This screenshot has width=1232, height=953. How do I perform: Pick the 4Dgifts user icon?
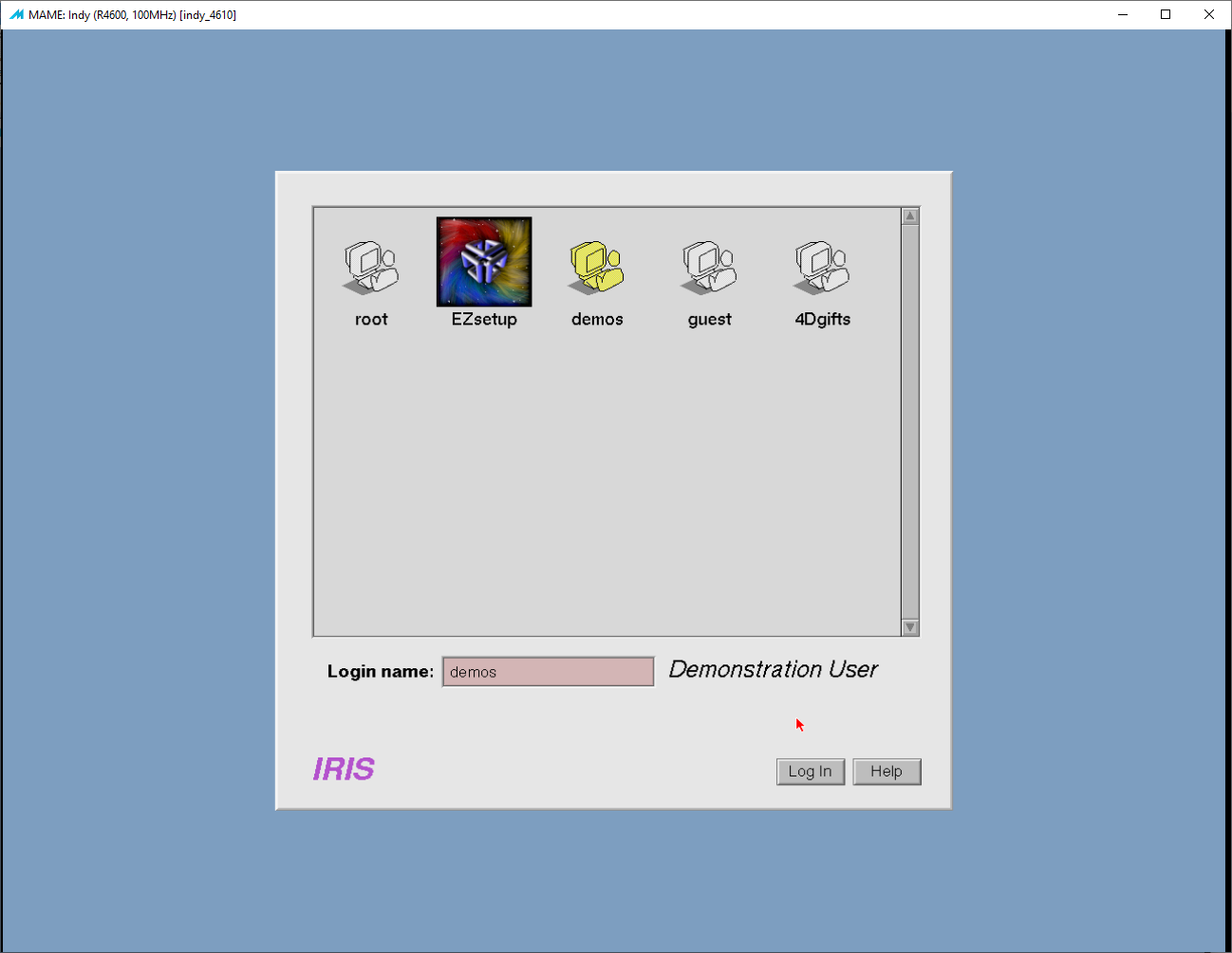[822, 267]
